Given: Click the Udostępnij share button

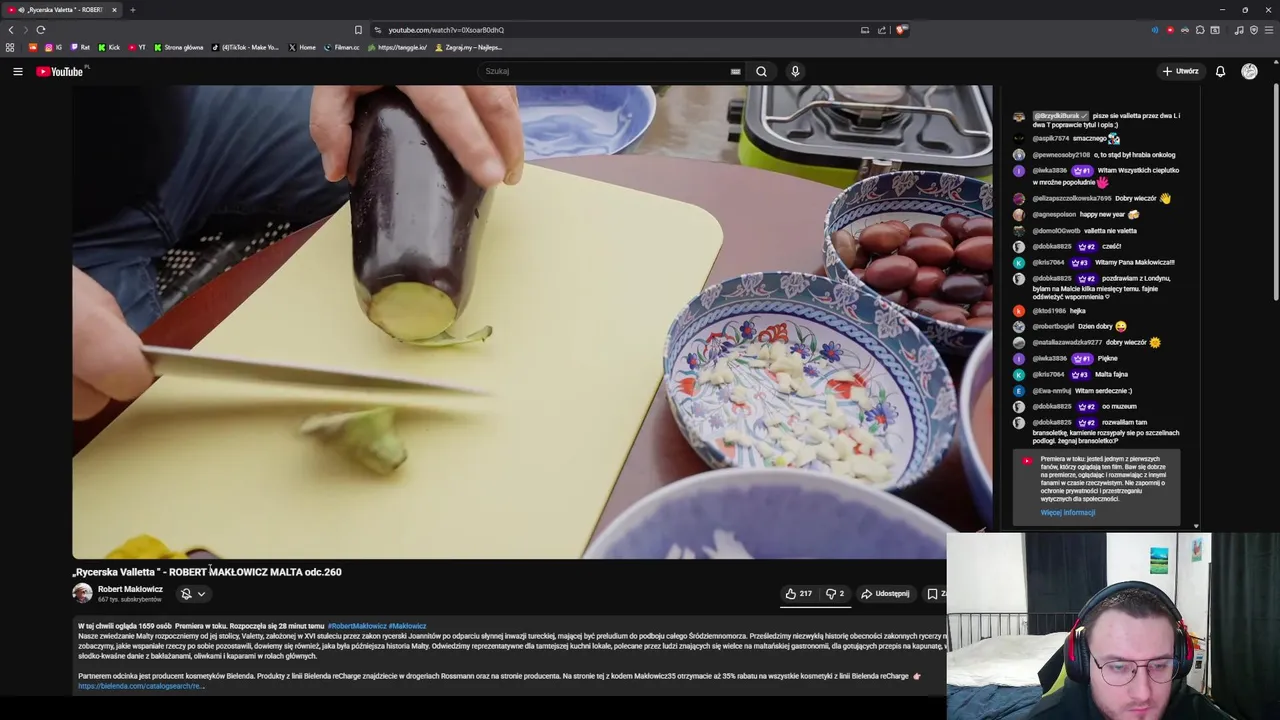Looking at the screenshot, I should 885,594.
